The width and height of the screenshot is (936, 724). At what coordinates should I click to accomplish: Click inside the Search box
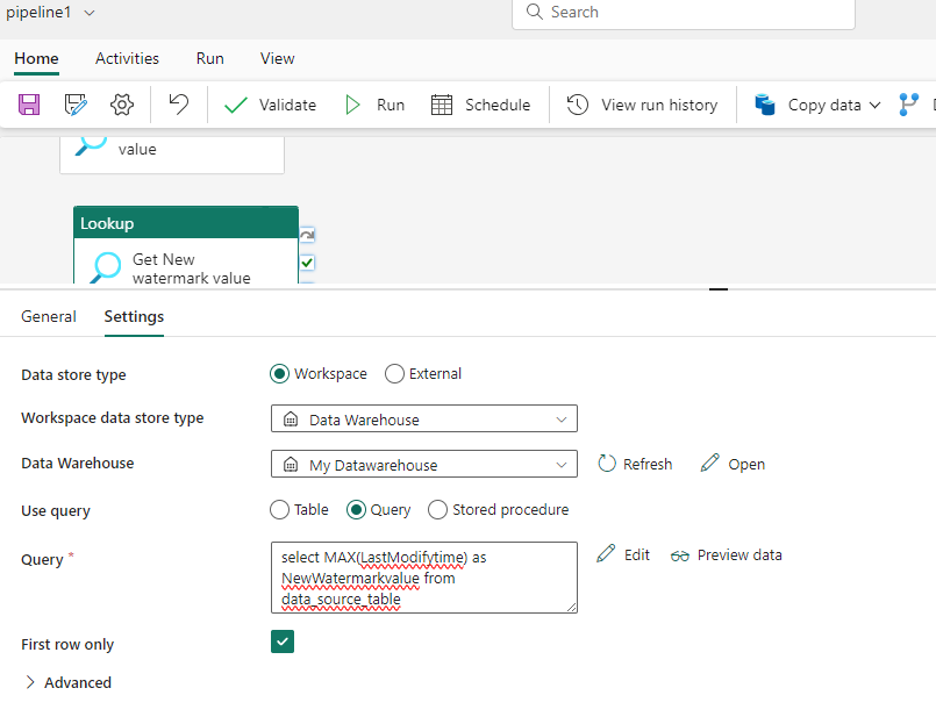point(683,13)
